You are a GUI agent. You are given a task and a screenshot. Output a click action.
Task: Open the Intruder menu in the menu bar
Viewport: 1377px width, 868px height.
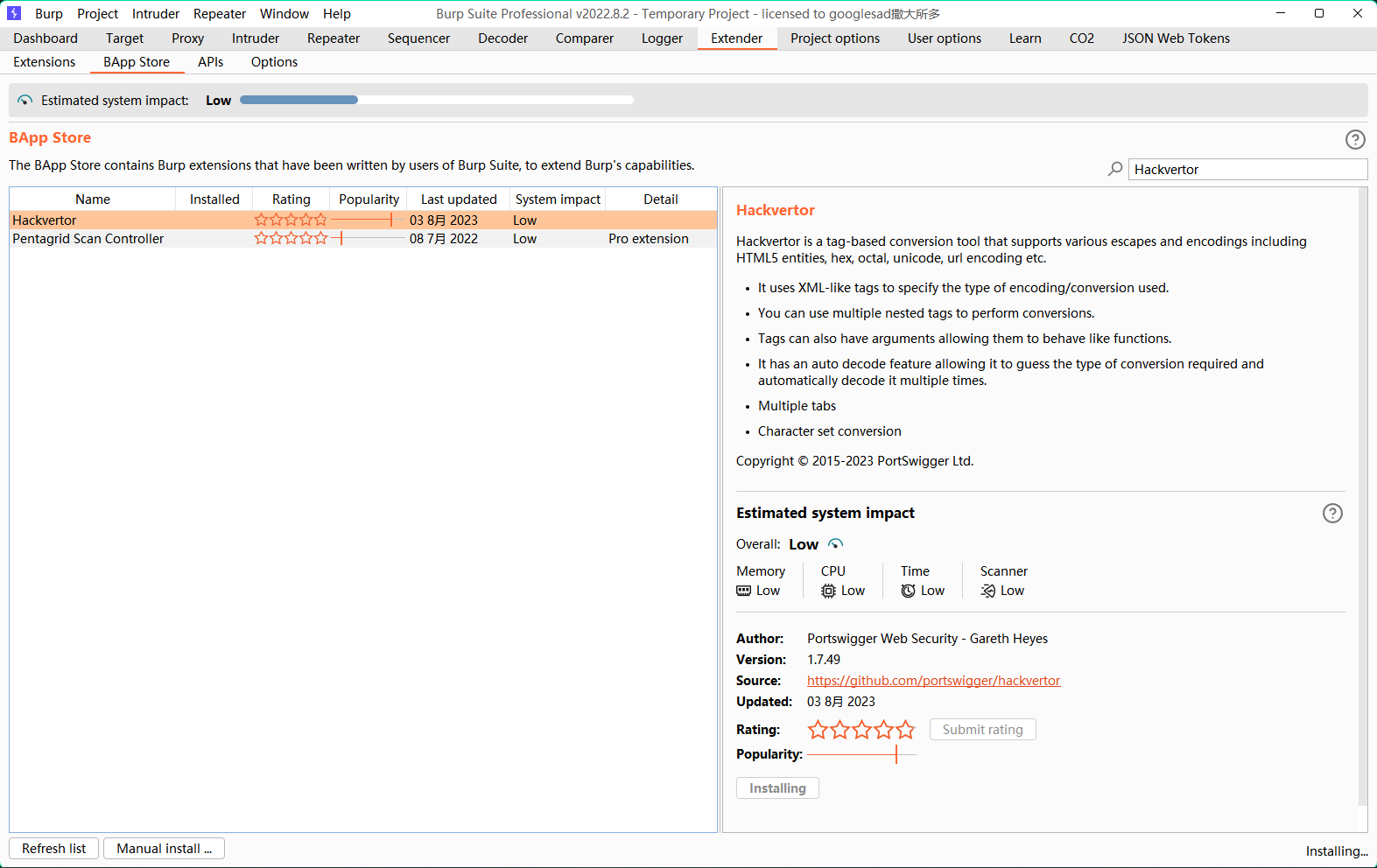click(x=156, y=13)
